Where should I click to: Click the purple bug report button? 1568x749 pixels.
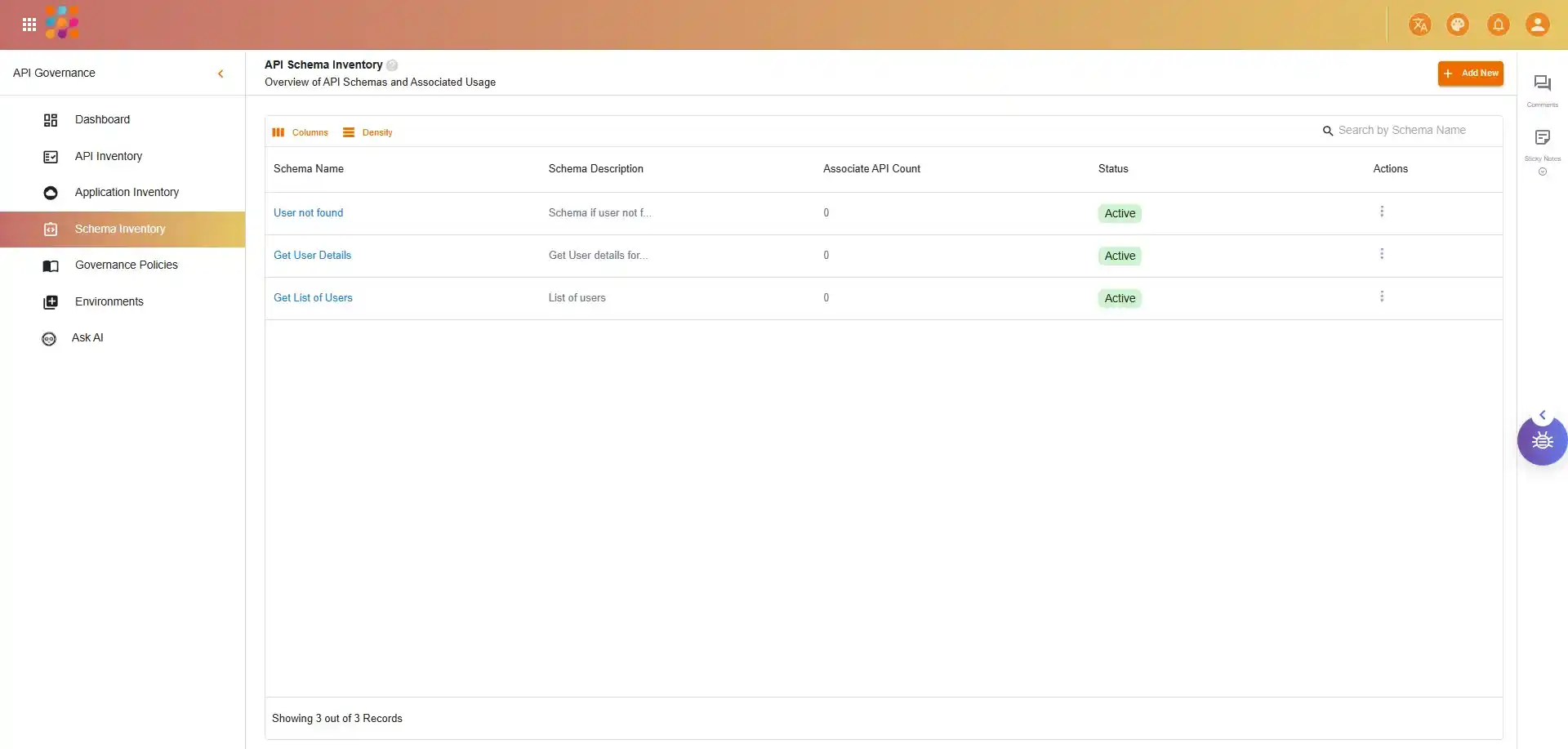[x=1542, y=441]
